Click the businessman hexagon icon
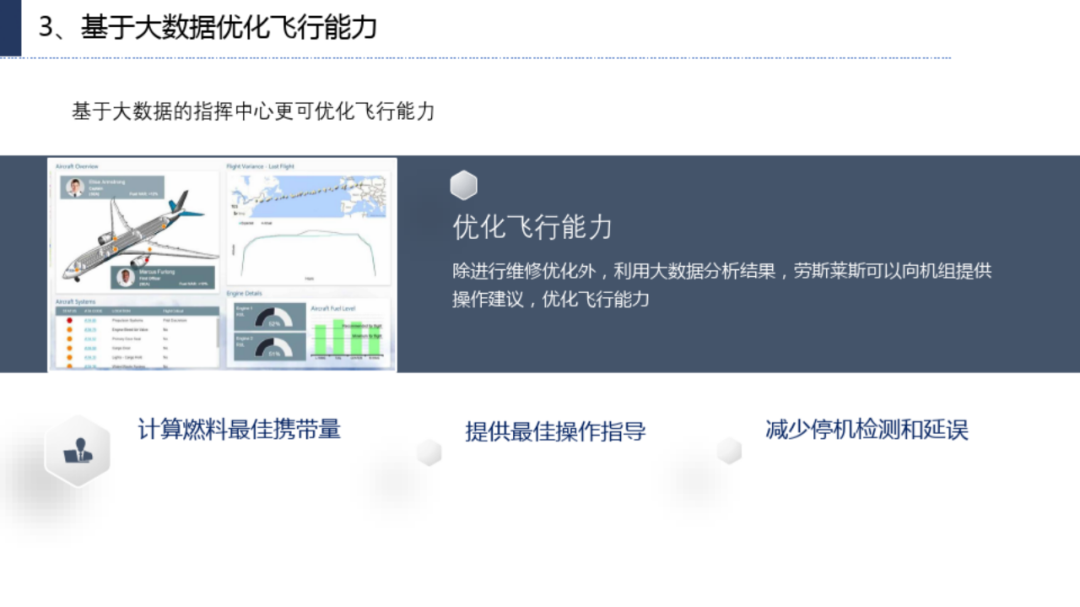 coord(77,450)
